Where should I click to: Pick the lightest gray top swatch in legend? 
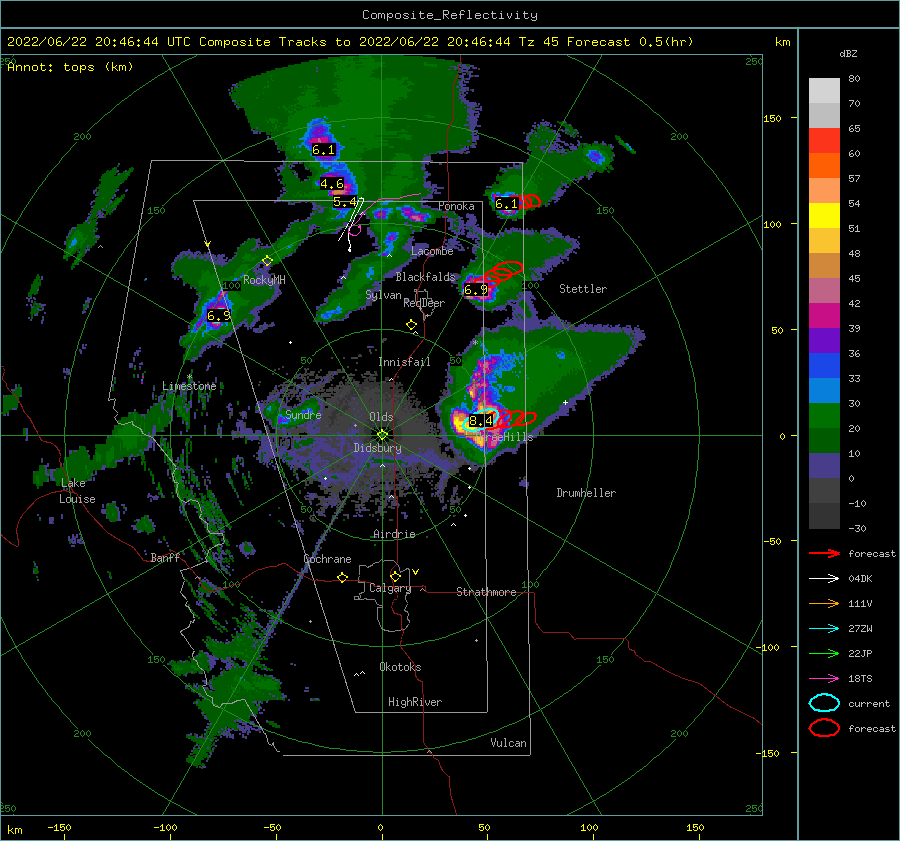[824, 90]
